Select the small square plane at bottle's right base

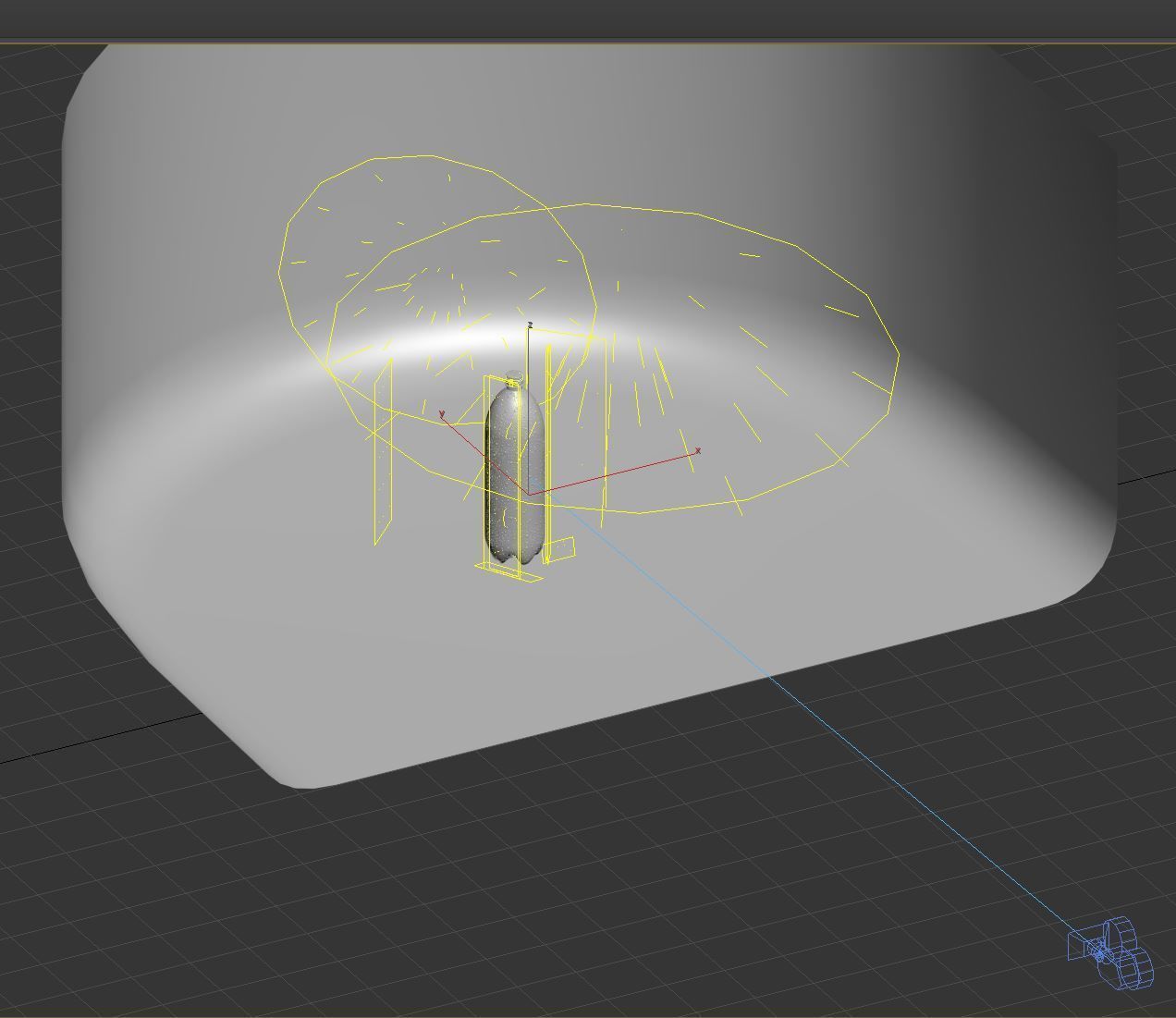(558, 550)
